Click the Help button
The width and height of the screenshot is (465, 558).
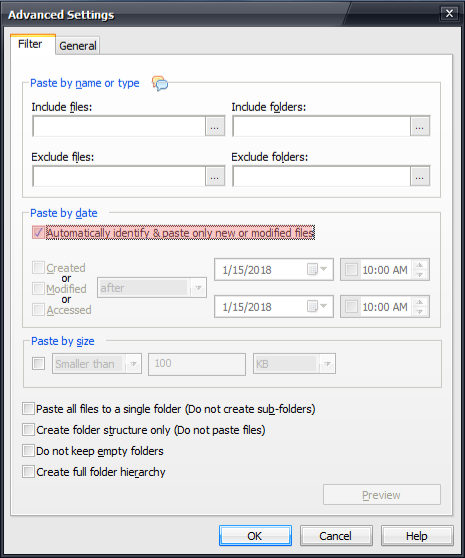[417, 536]
